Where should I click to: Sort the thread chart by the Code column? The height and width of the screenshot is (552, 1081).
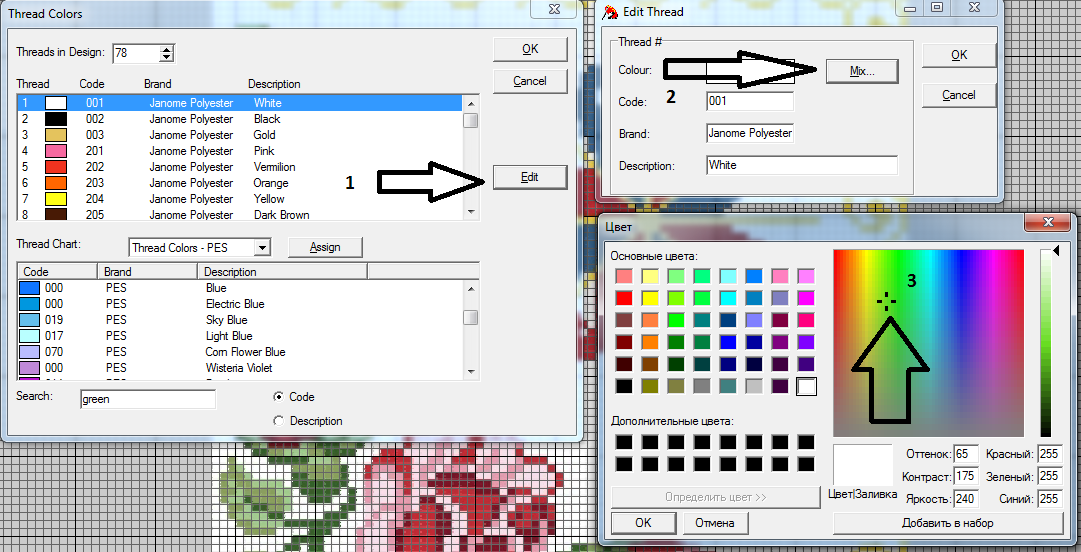57,272
